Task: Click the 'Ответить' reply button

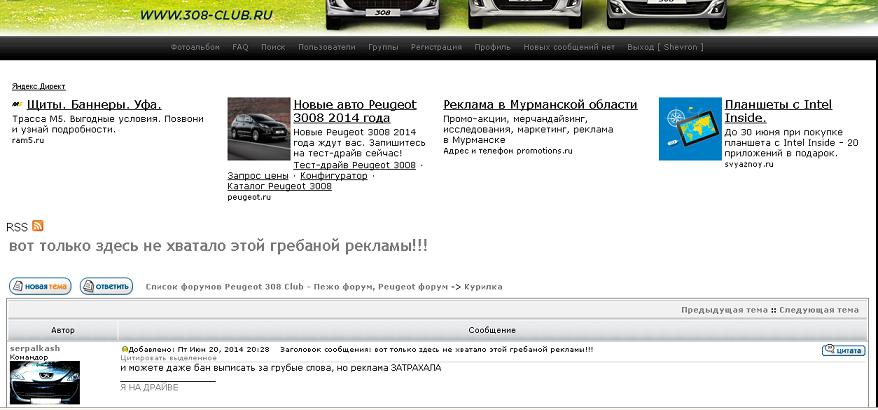Action: pyautogui.click(x=107, y=287)
